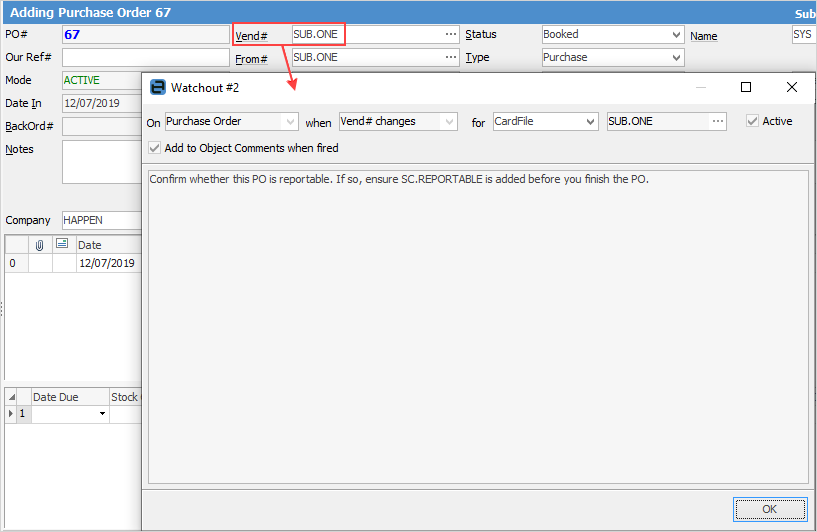Click the stock grid corner triangle icon
This screenshot has width=817, height=532.
point(11,397)
